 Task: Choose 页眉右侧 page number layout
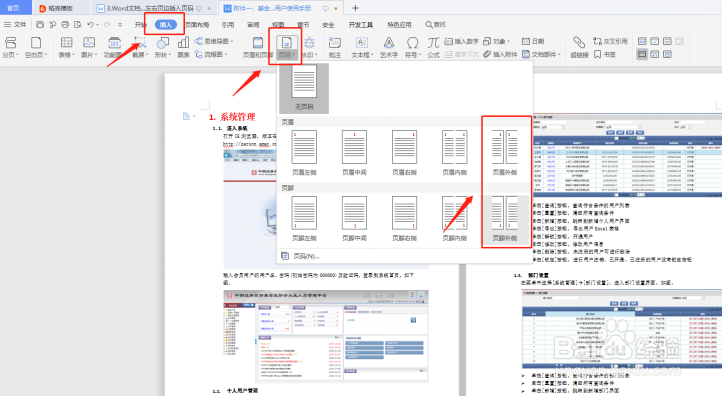click(404, 153)
